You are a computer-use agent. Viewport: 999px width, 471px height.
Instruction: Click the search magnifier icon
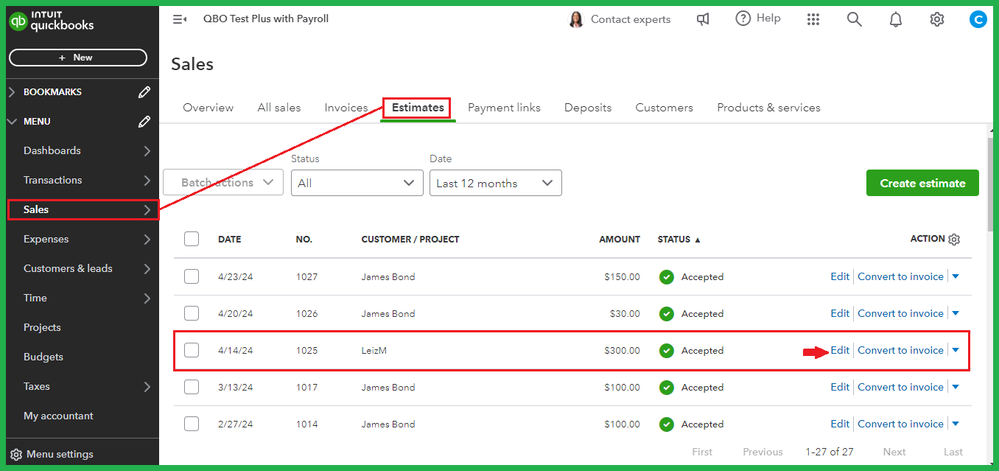pyautogui.click(x=853, y=19)
